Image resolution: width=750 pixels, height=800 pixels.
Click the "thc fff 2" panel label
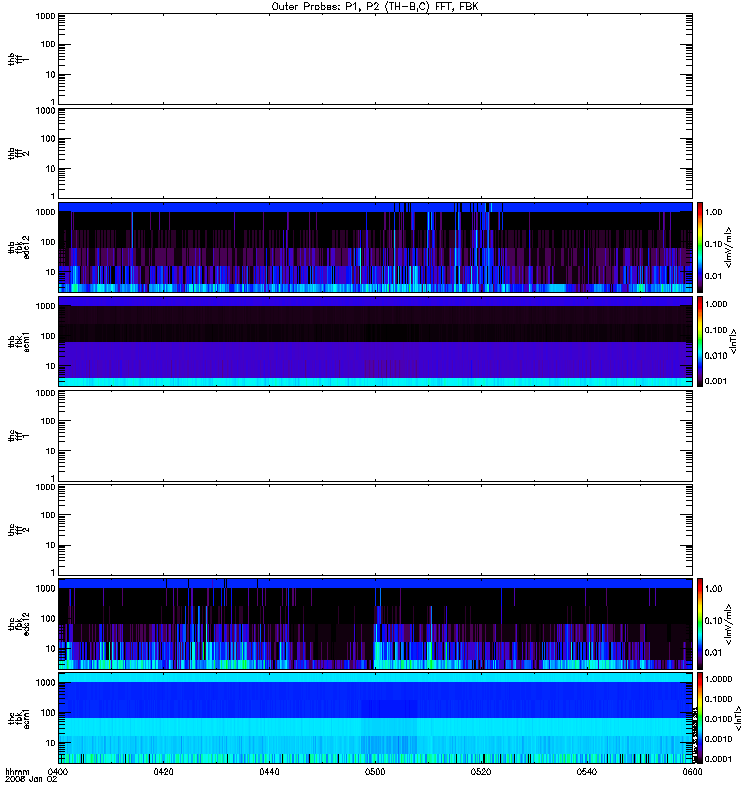(x=18, y=530)
